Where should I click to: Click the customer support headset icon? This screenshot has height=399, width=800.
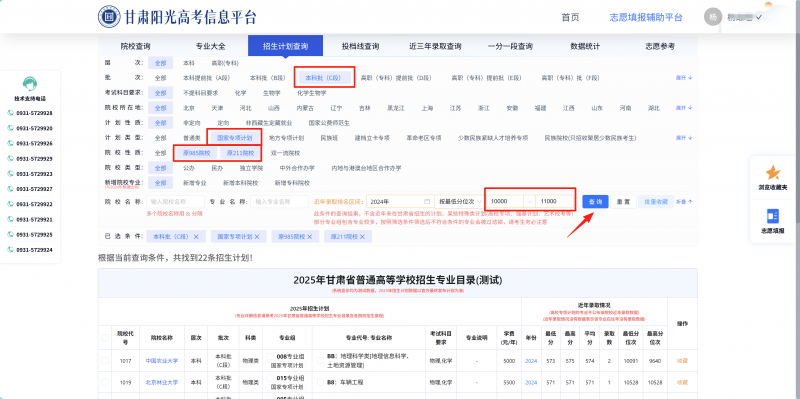[30, 84]
